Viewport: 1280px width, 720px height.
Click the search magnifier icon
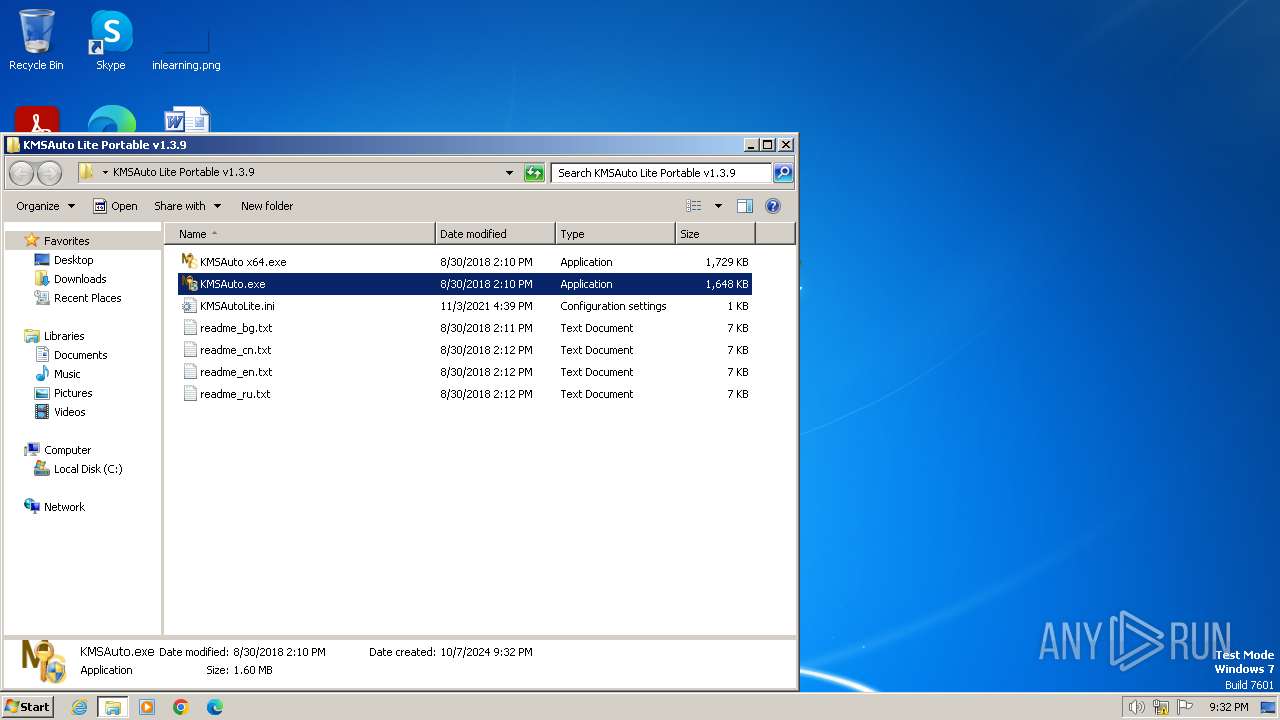coord(783,173)
